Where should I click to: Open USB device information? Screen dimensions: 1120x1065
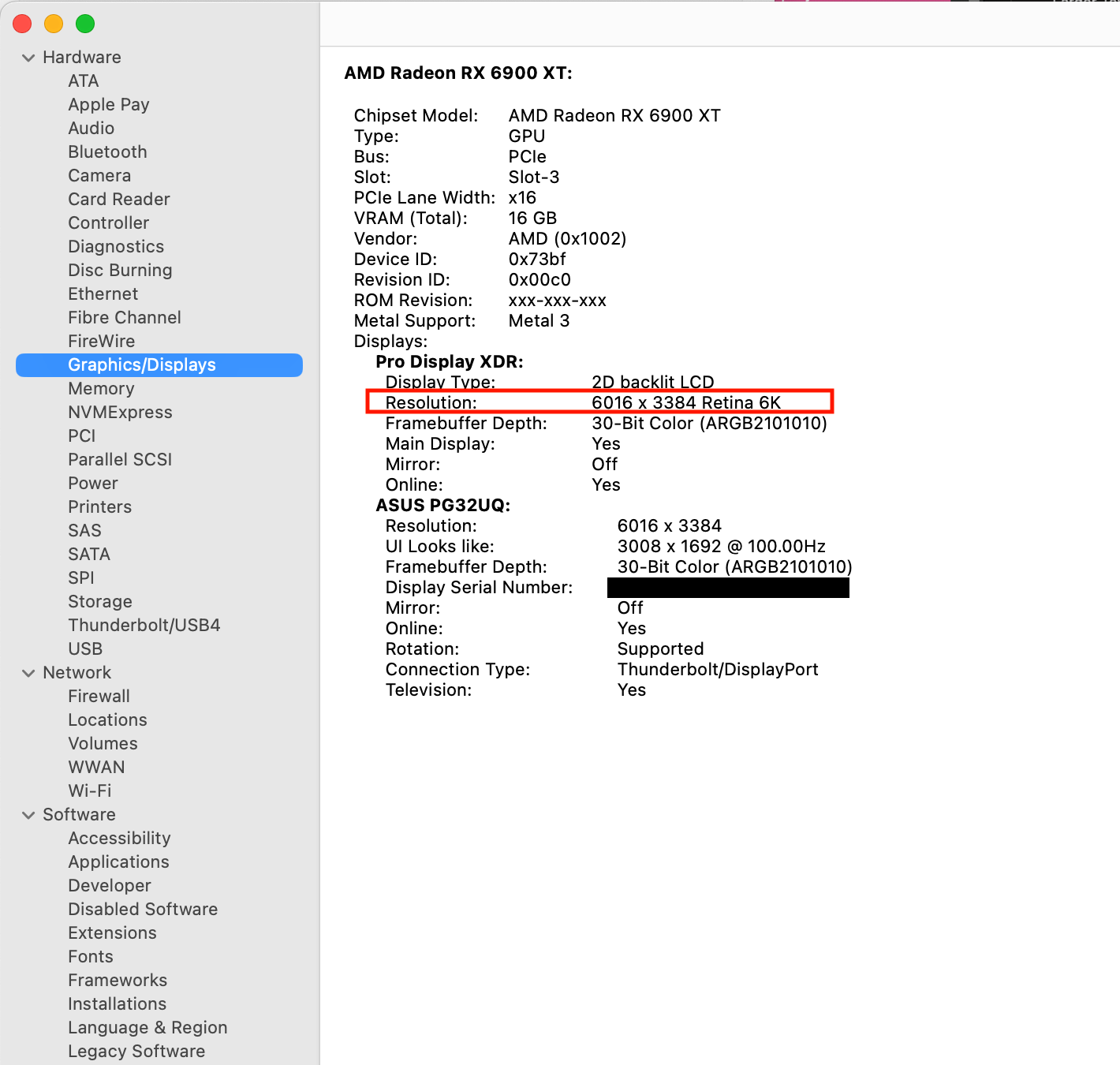coord(85,649)
